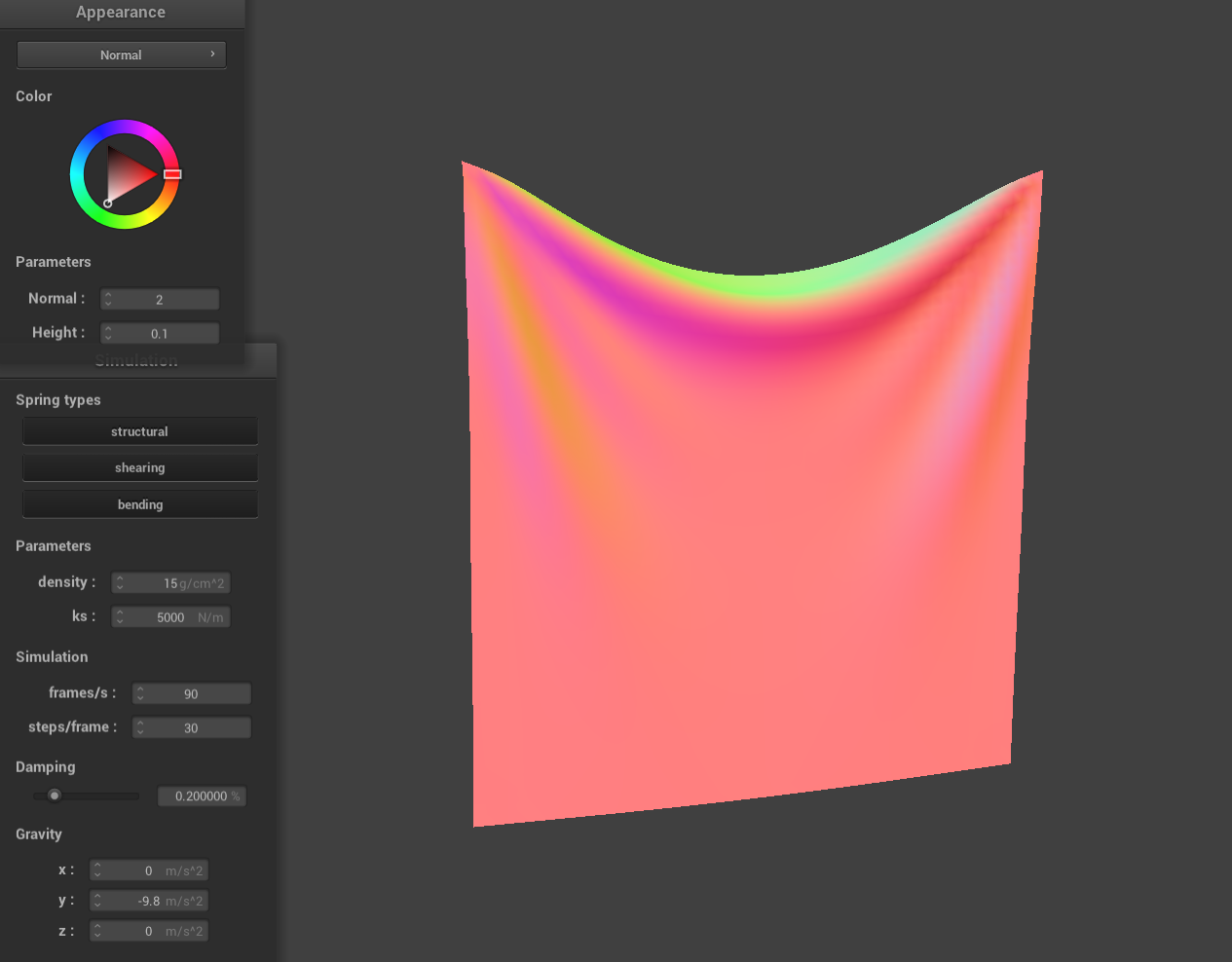Screen dimensions: 1232x962
Task: Toggle the shearing spring type
Action: pyautogui.click(x=139, y=467)
